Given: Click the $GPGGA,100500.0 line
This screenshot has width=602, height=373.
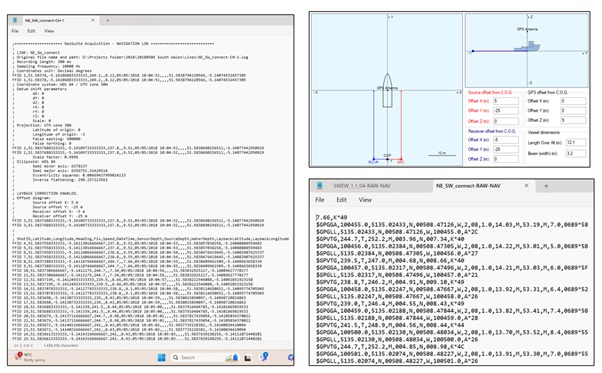Looking at the screenshot, I should pyautogui.click(x=452, y=332).
